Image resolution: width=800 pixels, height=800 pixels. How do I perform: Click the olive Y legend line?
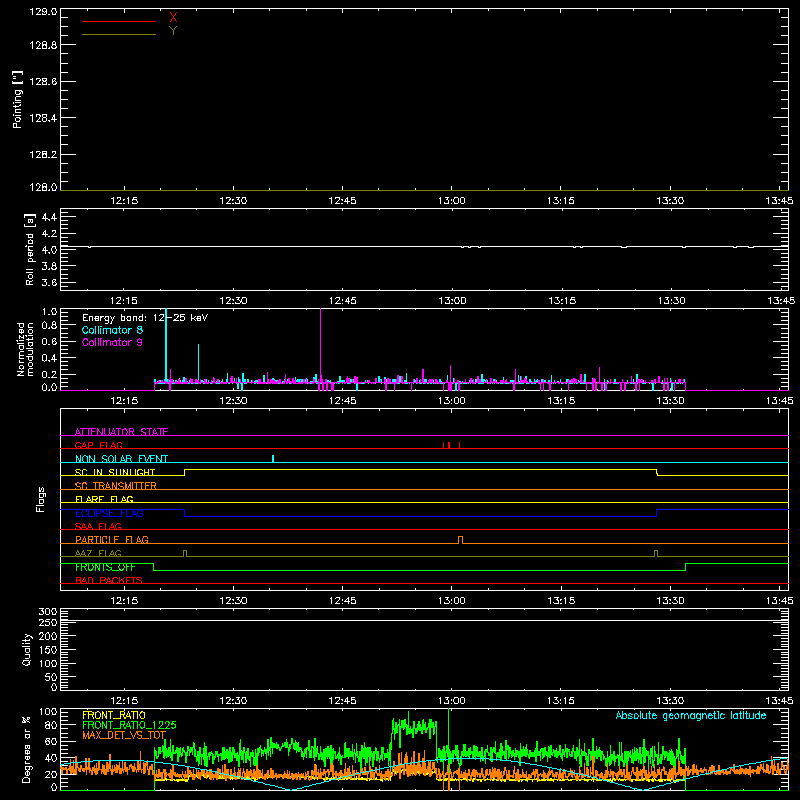point(119,34)
